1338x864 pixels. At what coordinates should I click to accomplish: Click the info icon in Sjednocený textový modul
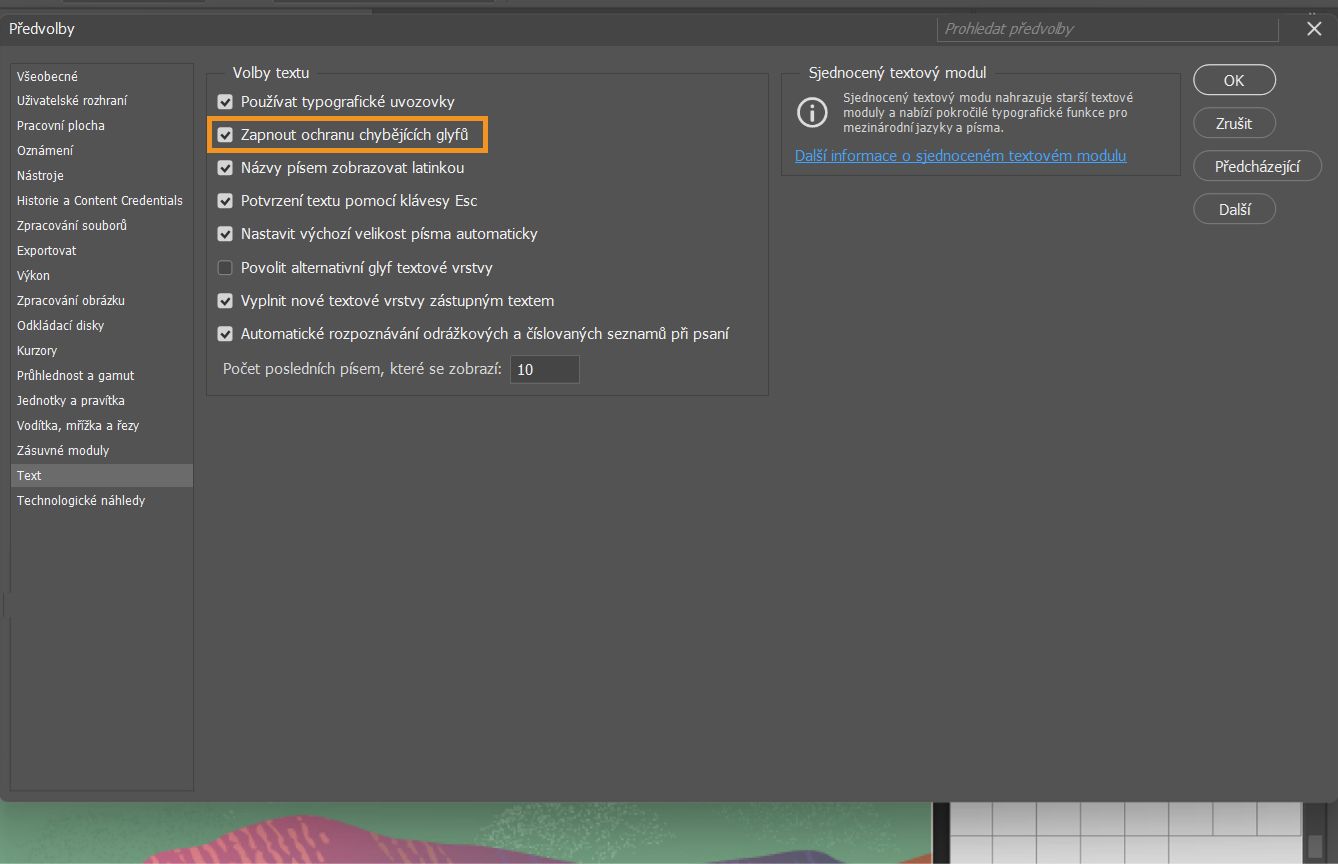[x=812, y=112]
